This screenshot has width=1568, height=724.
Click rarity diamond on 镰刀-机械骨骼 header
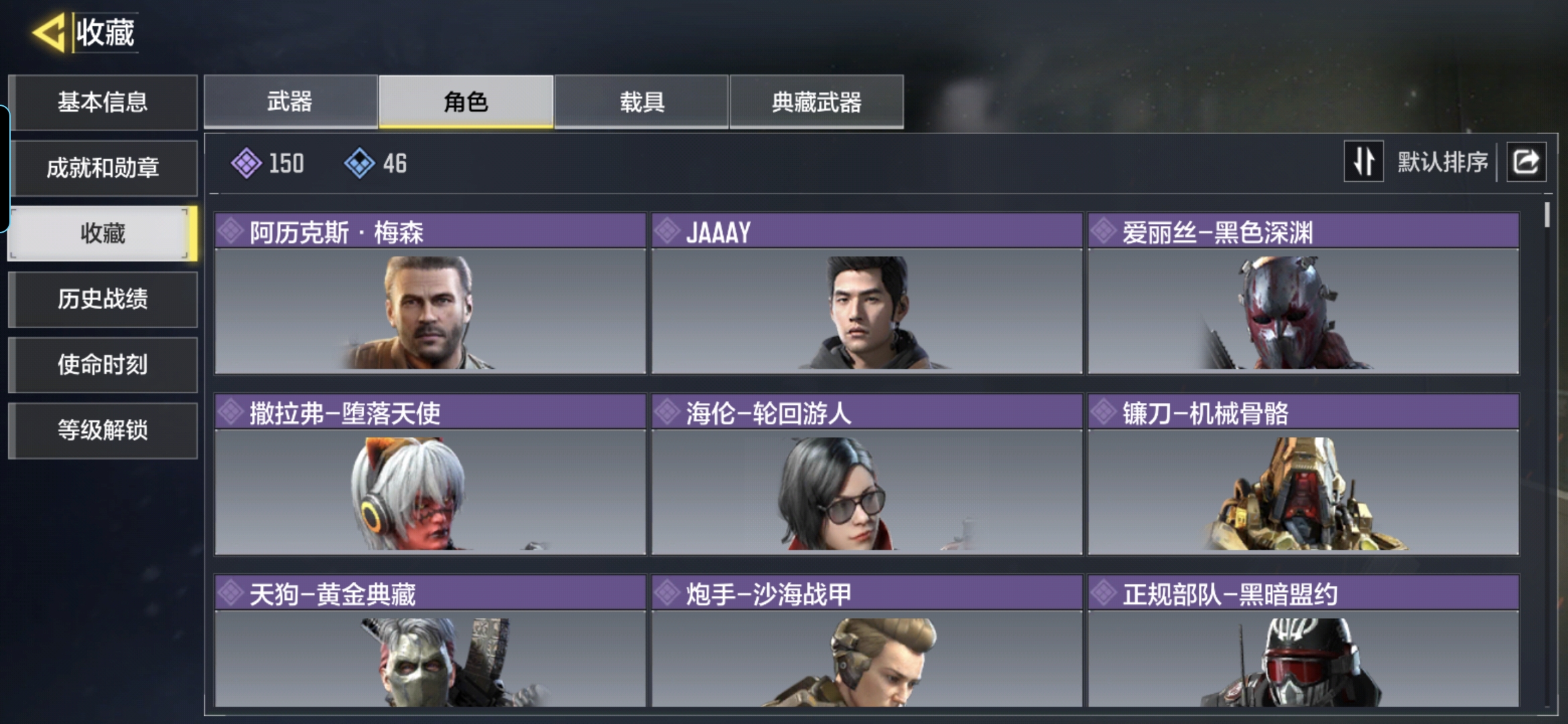(x=1103, y=412)
